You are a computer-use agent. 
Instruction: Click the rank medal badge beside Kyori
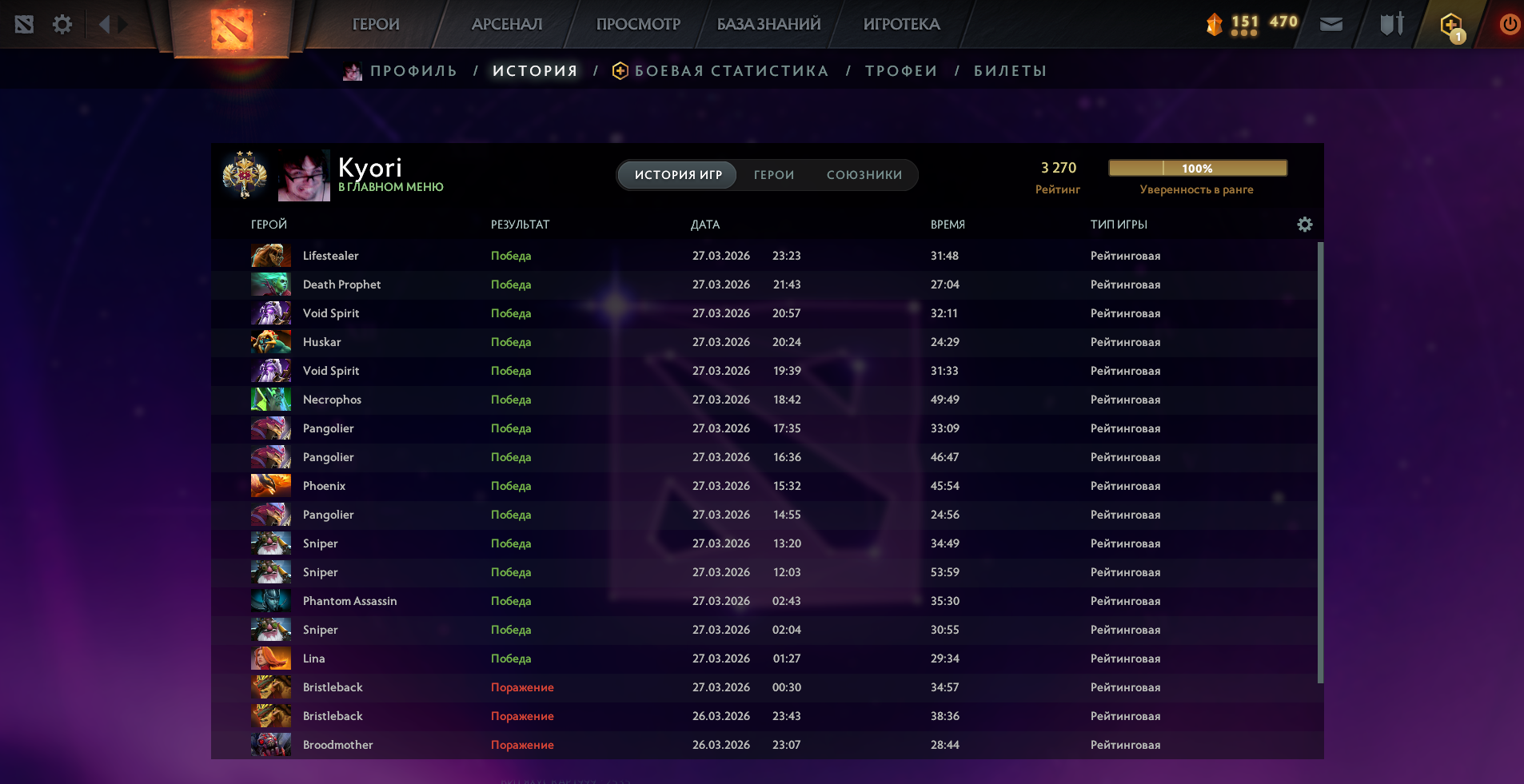[x=245, y=174]
